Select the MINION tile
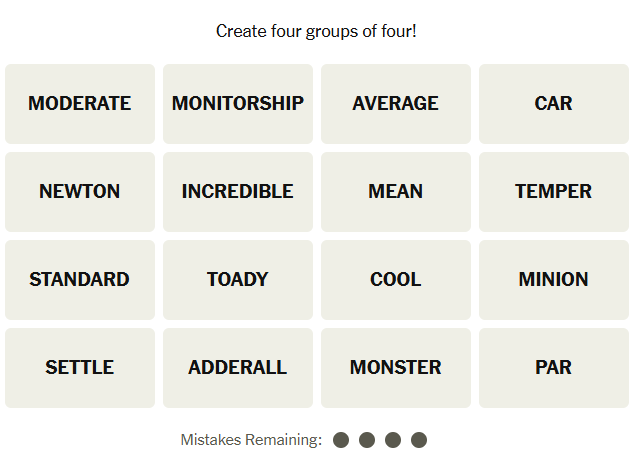The height and width of the screenshot is (453, 635). point(553,280)
